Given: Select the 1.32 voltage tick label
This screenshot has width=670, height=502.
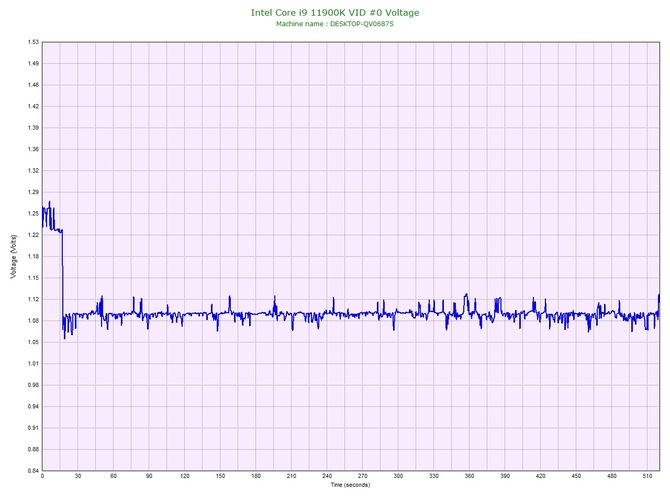Looking at the screenshot, I should pos(33,170).
